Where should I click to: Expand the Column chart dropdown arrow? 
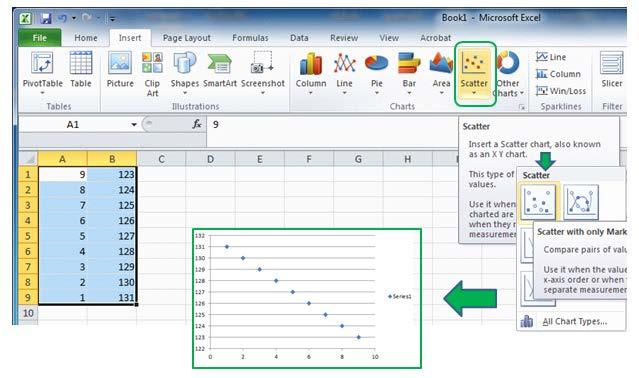pyautogui.click(x=311, y=93)
